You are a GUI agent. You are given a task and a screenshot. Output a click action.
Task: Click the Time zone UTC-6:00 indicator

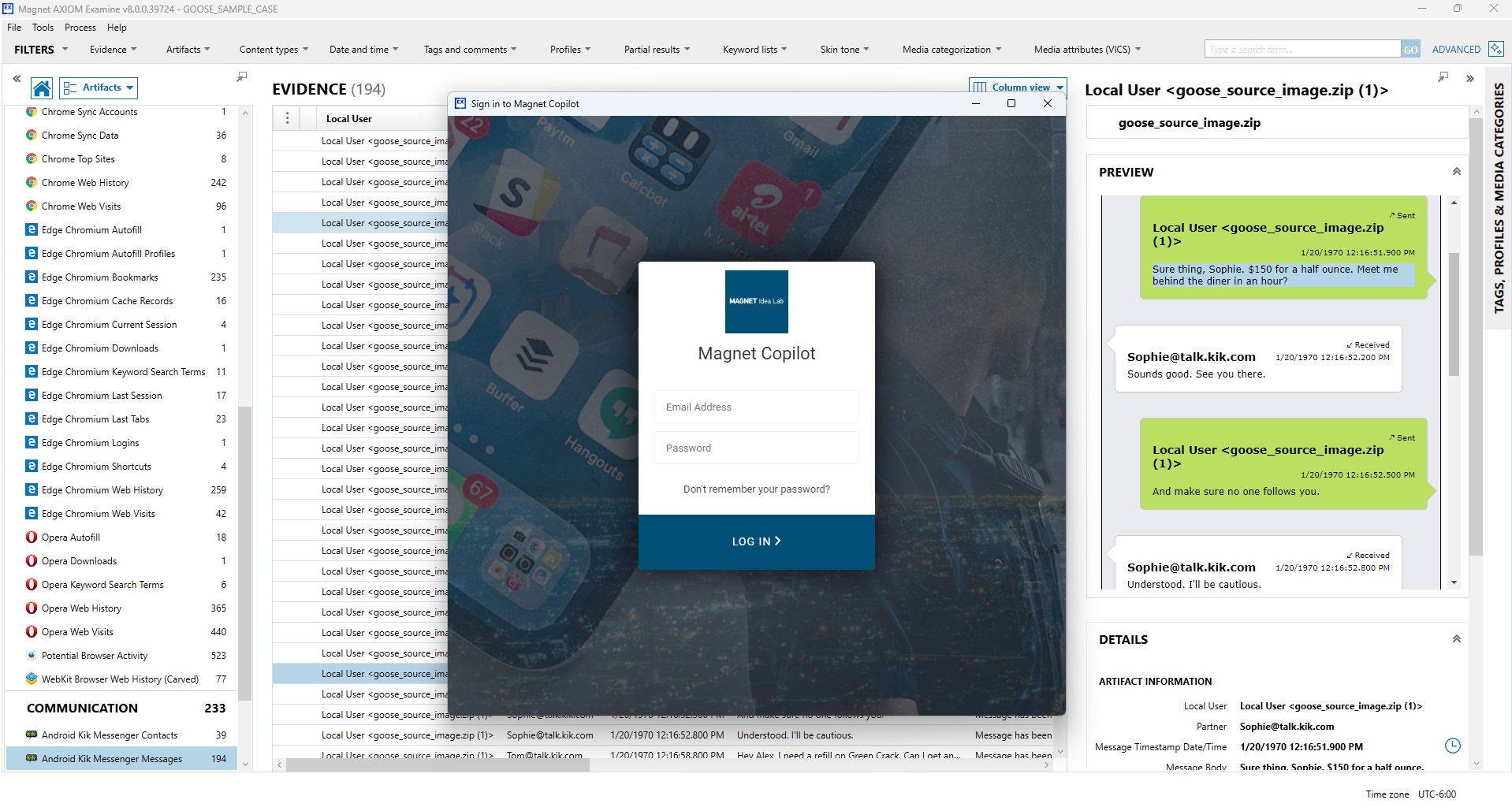(x=1411, y=794)
